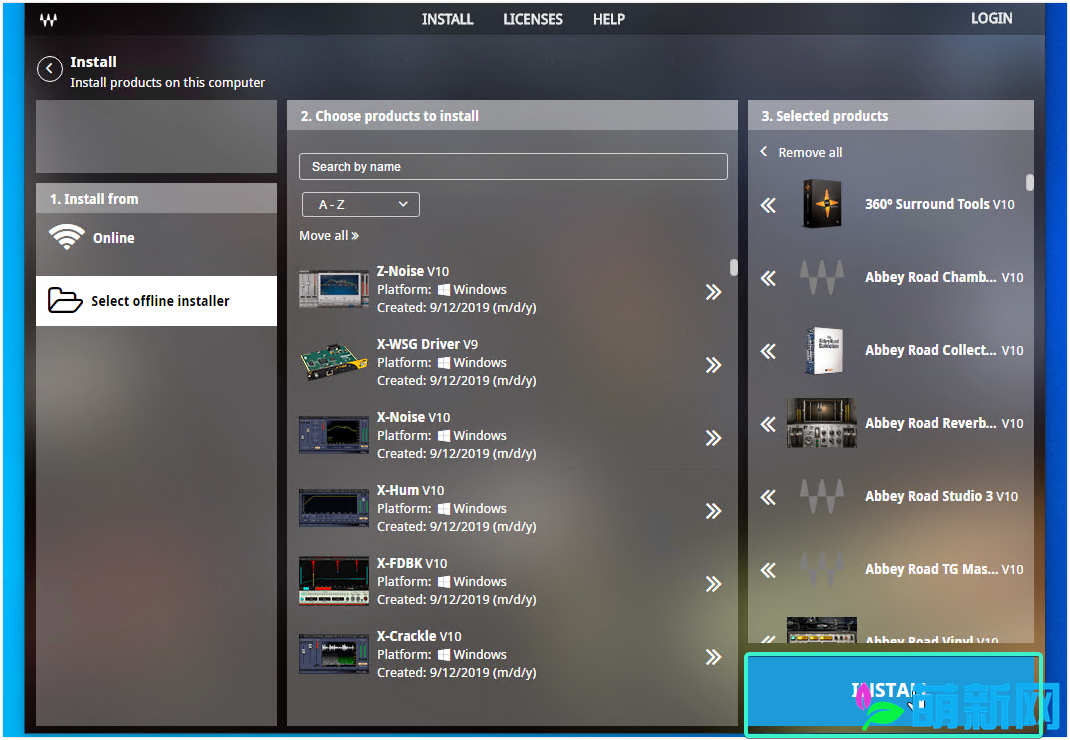Click the Abbey Road TG Mastering placeholder icon
This screenshot has width=1070, height=740.
pos(822,569)
